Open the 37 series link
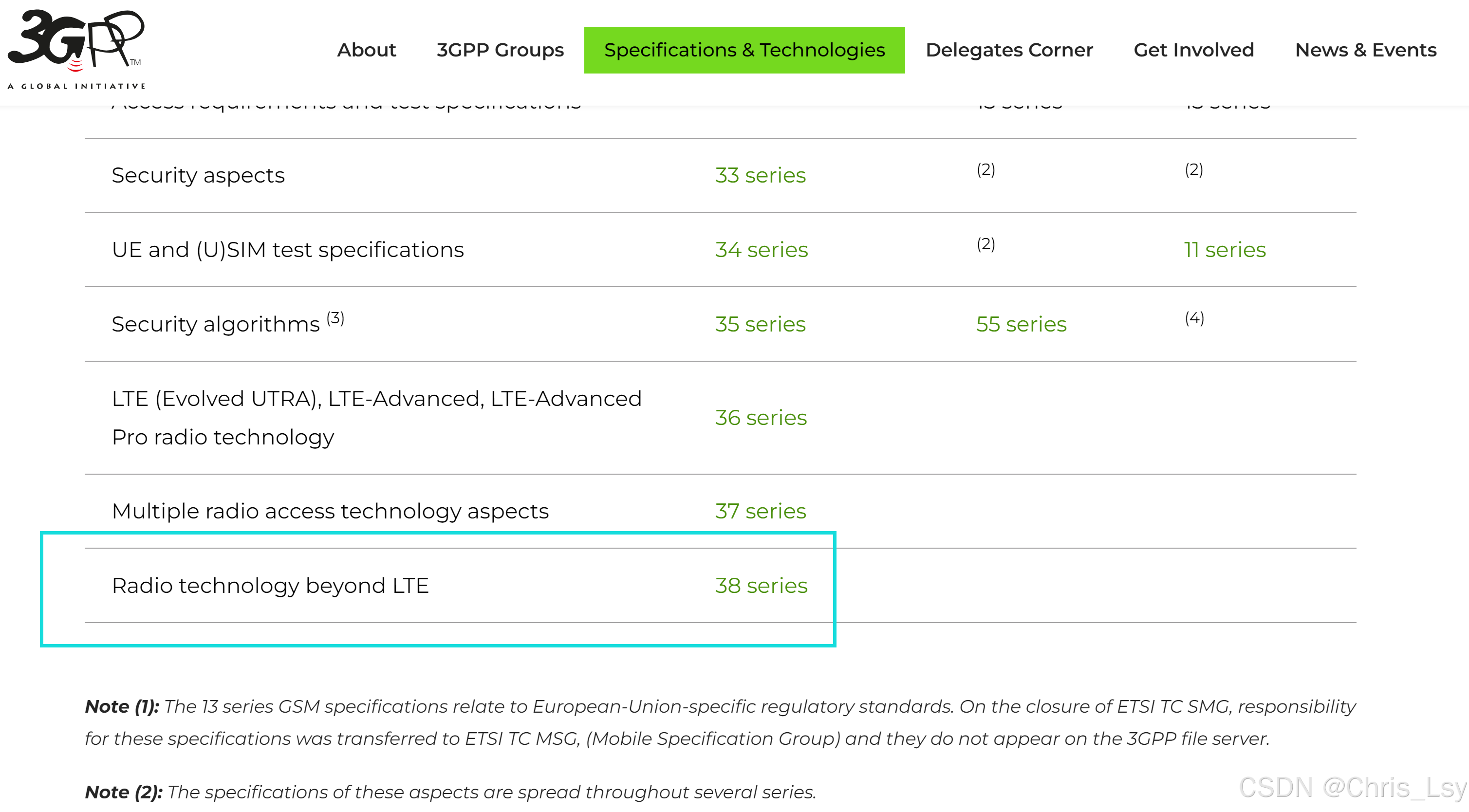 [760, 511]
